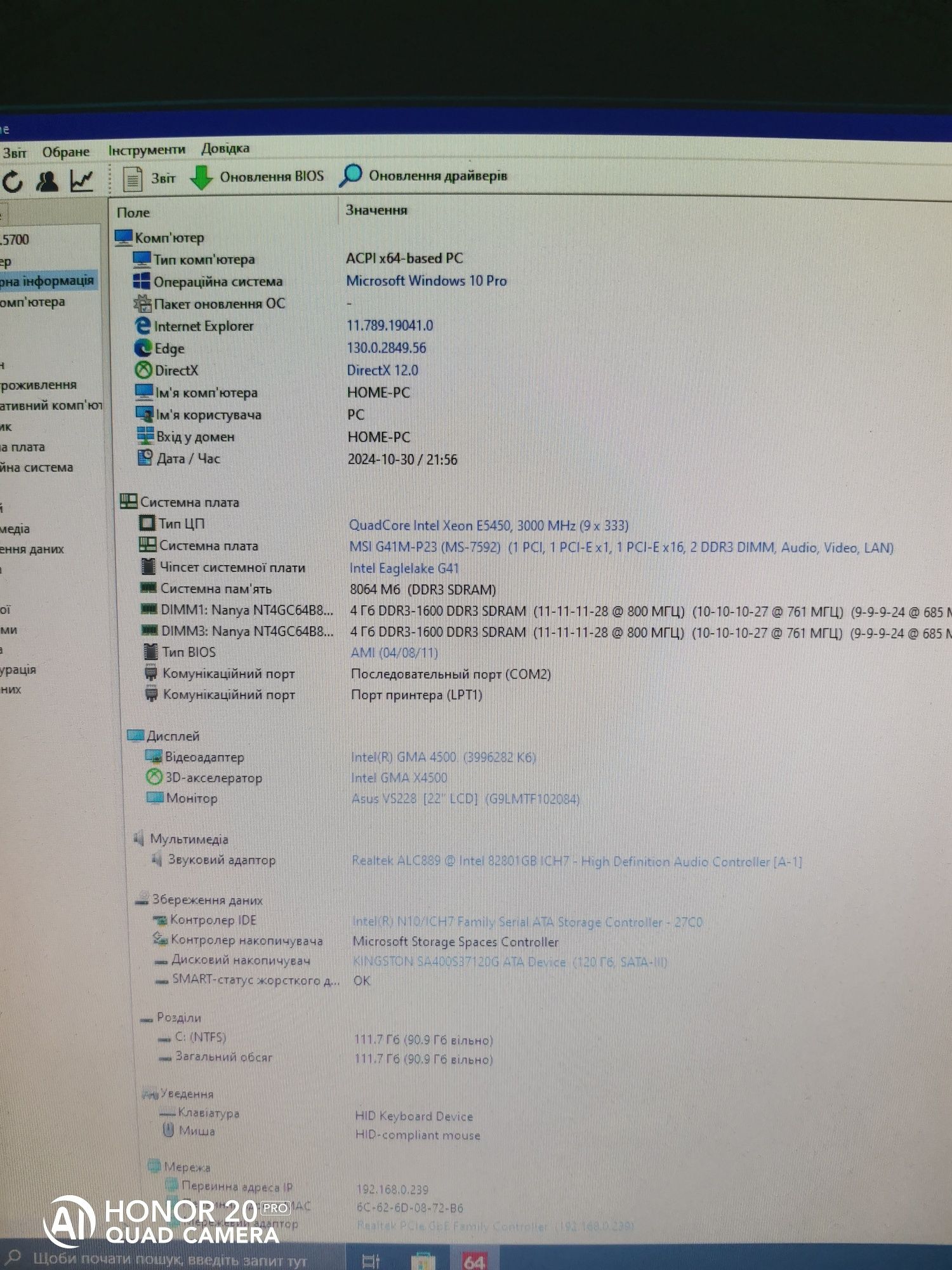Open the Asus VS228 monitor link
Image resolution: width=952 pixels, height=1270 pixels.
466,799
